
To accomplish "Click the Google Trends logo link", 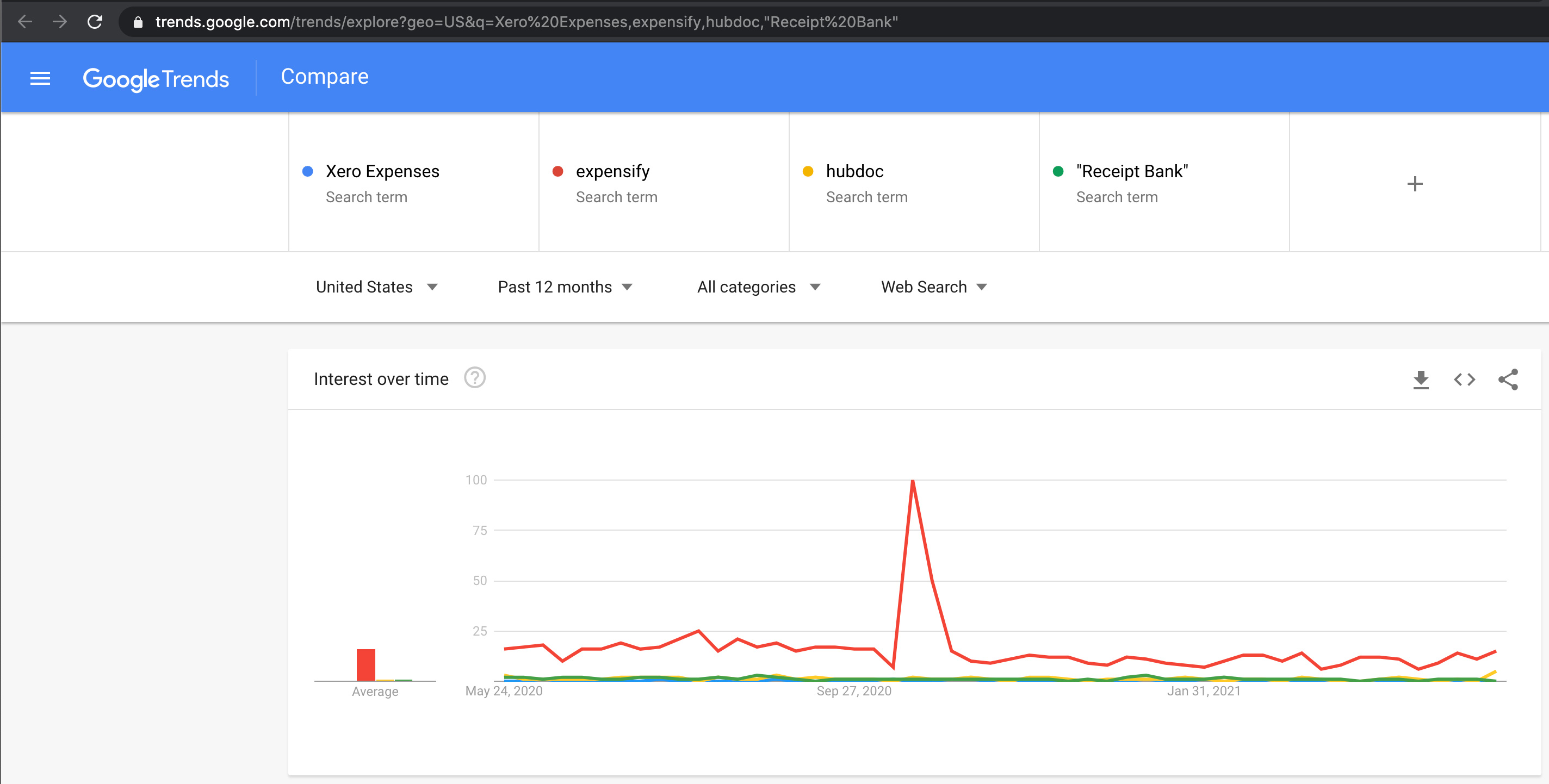I will [156, 79].
